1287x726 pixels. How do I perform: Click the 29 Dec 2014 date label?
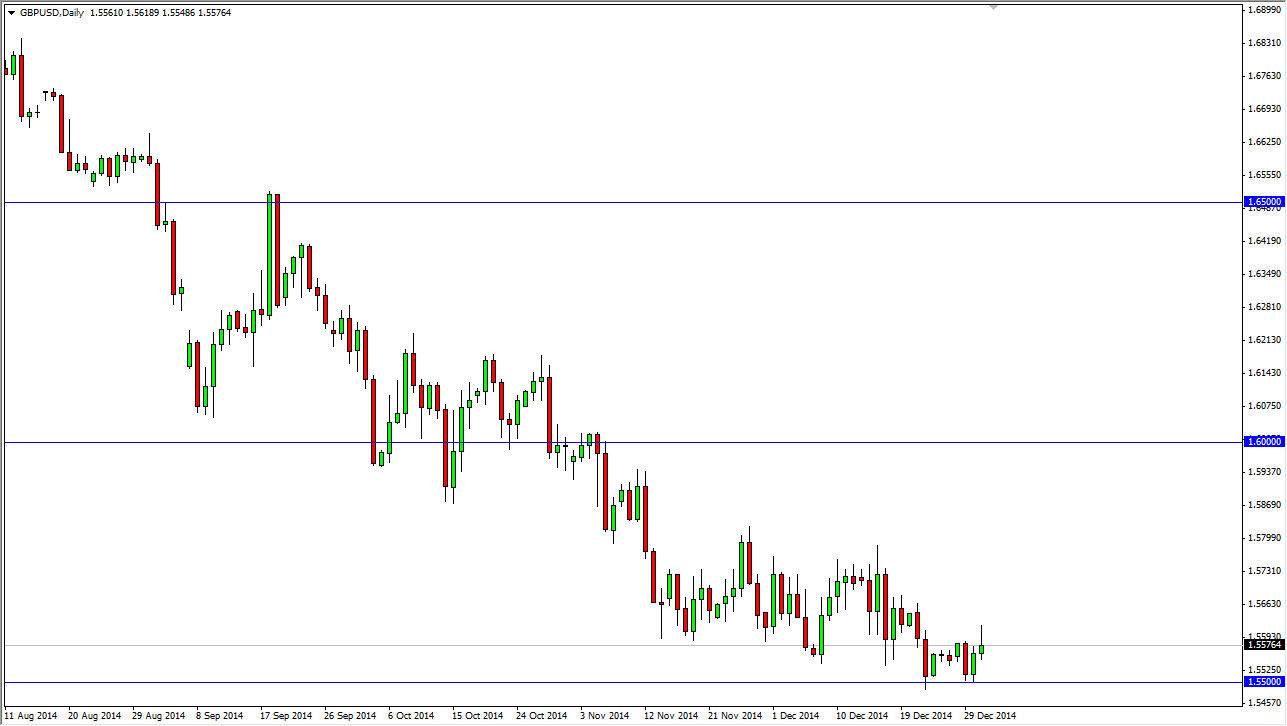(990, 716)
